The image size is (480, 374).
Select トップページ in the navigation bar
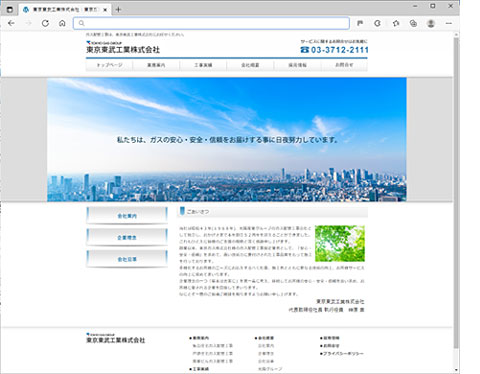[x=109, y=65]
